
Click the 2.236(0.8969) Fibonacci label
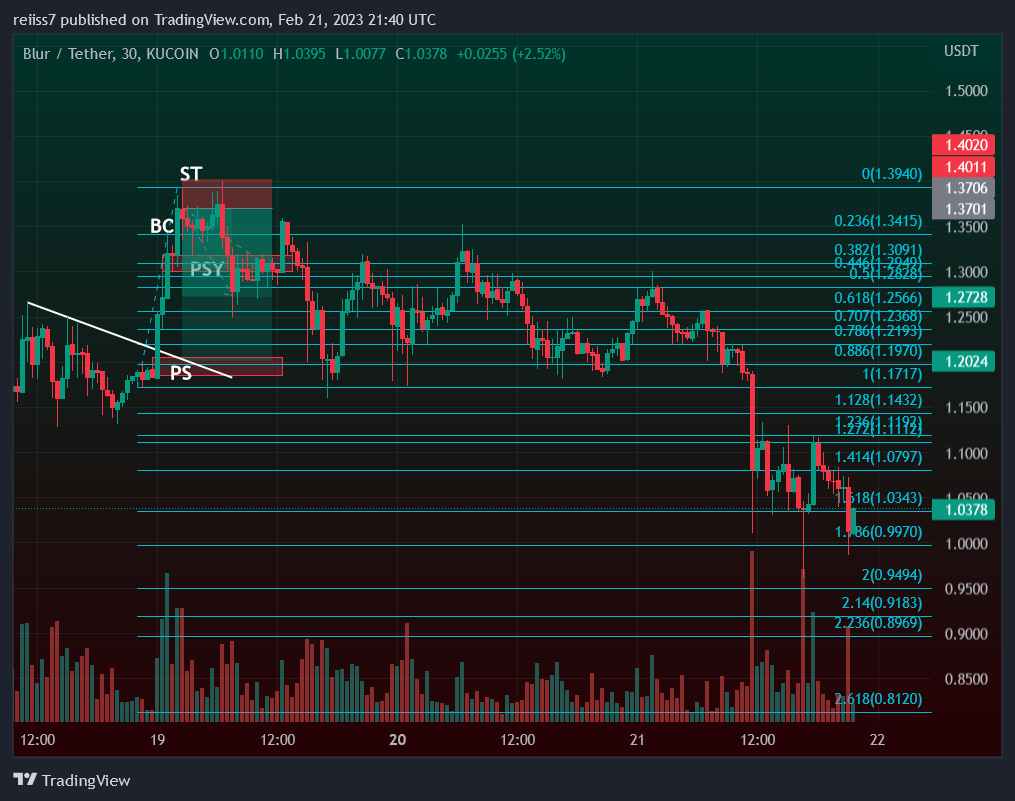pos(878,623)
